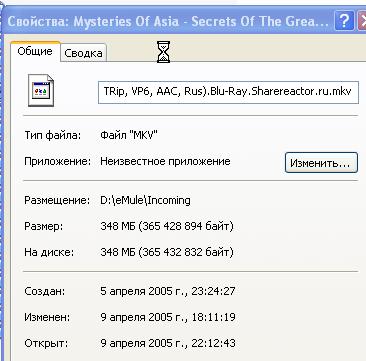
Task: Click the MKV file type icon
Action: [x=41, y=90]
